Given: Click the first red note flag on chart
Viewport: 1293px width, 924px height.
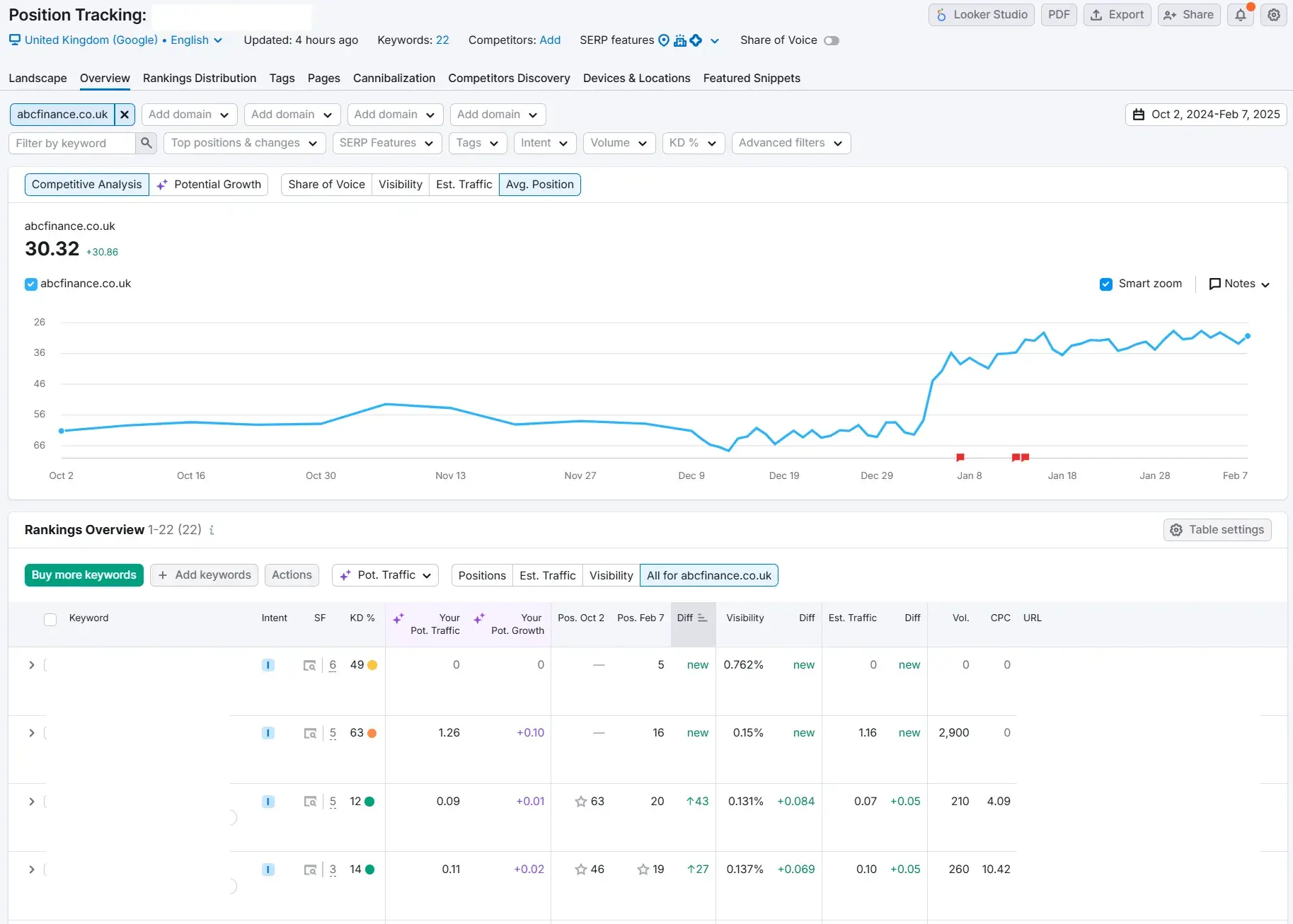Looking at the screenshot, I should click(960, 458).
